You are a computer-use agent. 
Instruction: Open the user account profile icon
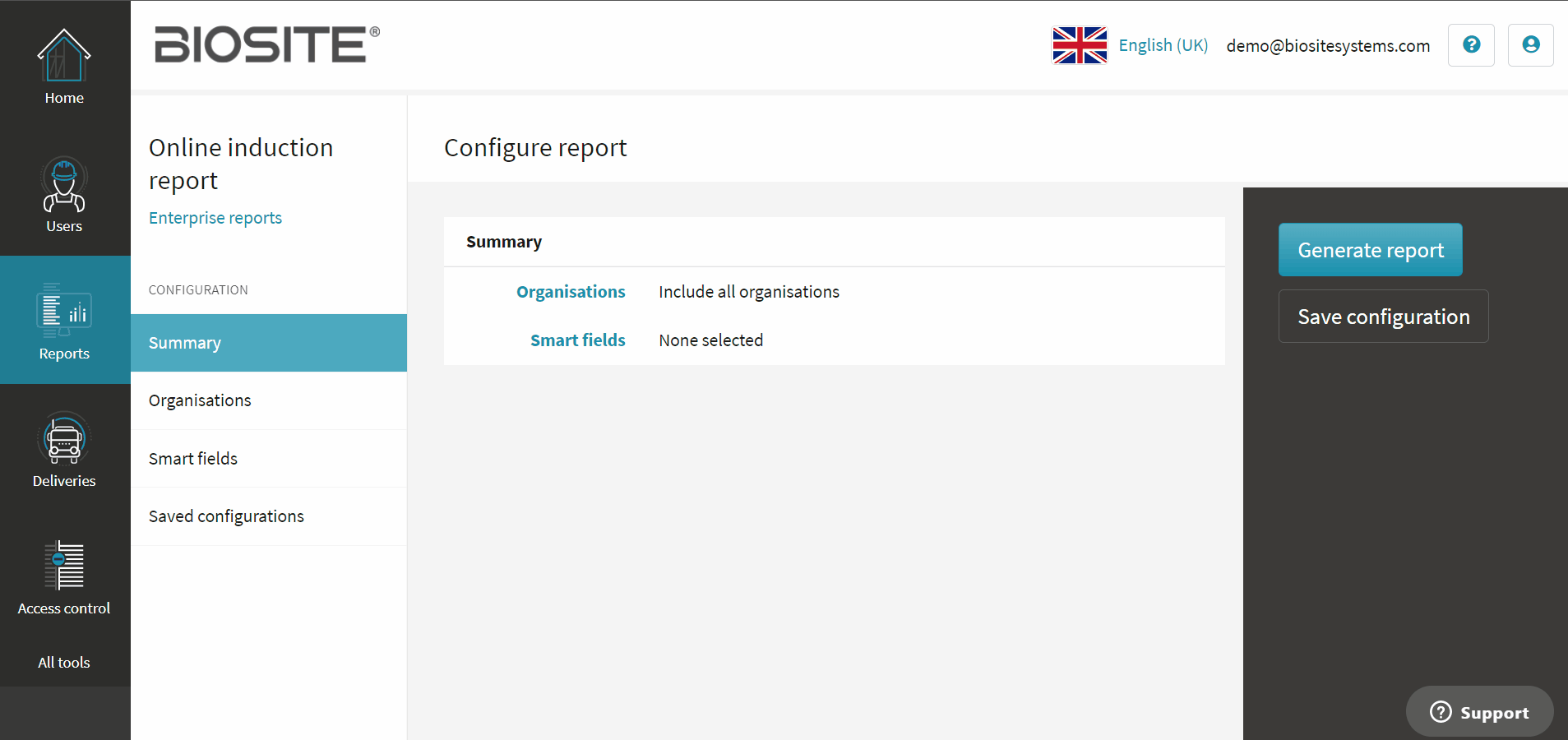point(1530,45)
